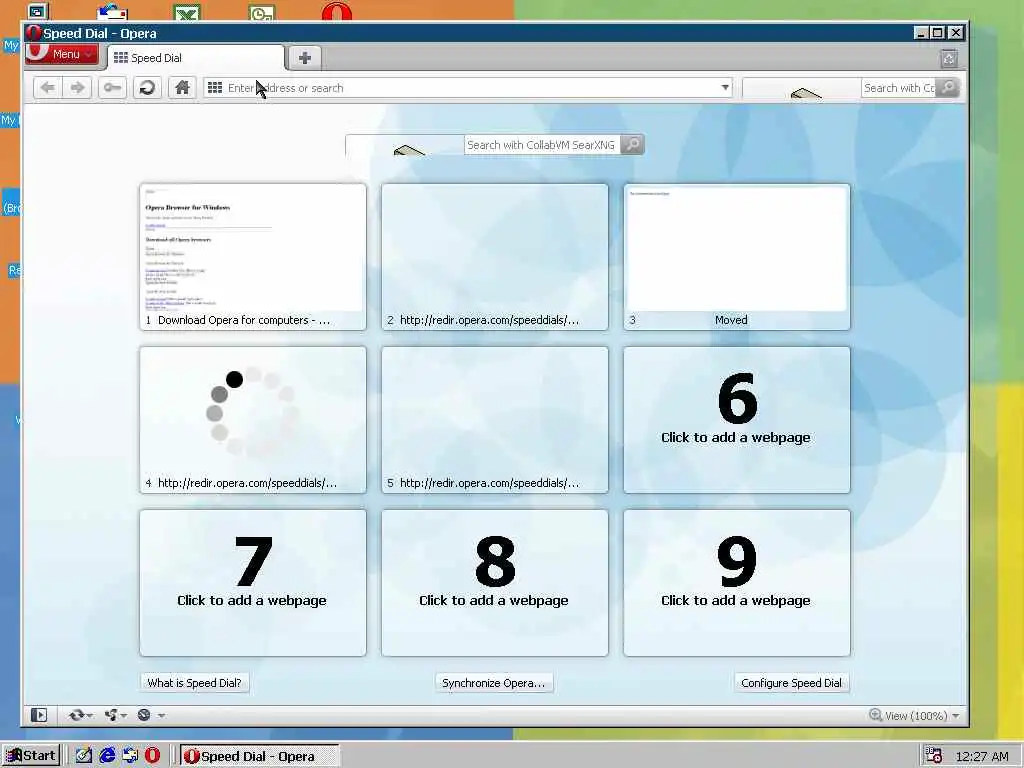Open speed dial 2 redir.opera.com tile
Viewport: 1024px width, 768px height.
point(494,257)
